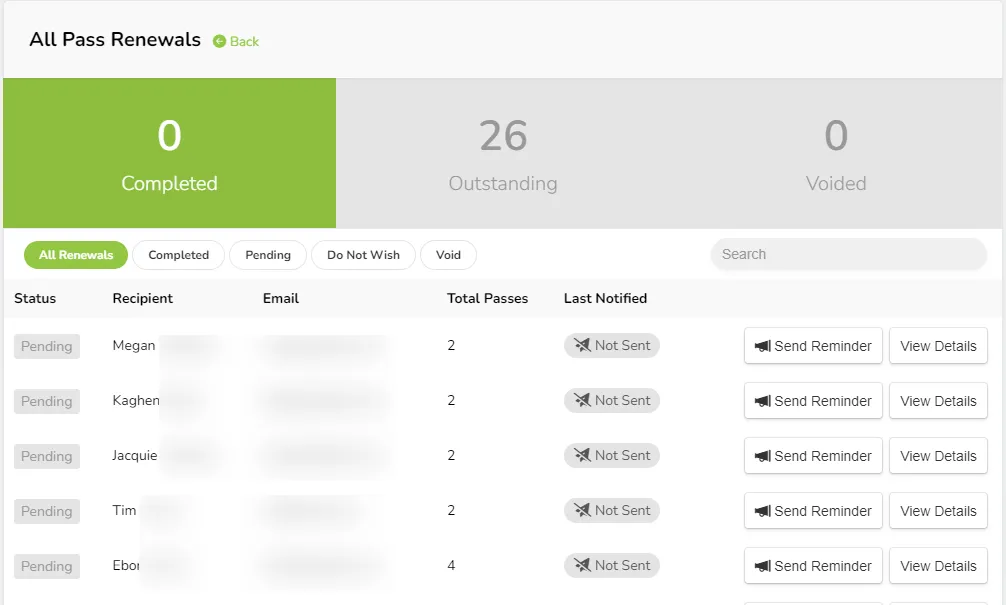Viewport: 1006px width, 605px height.
Task: Click the Pending status badge for Jacquie
Action: click(47, 457)
